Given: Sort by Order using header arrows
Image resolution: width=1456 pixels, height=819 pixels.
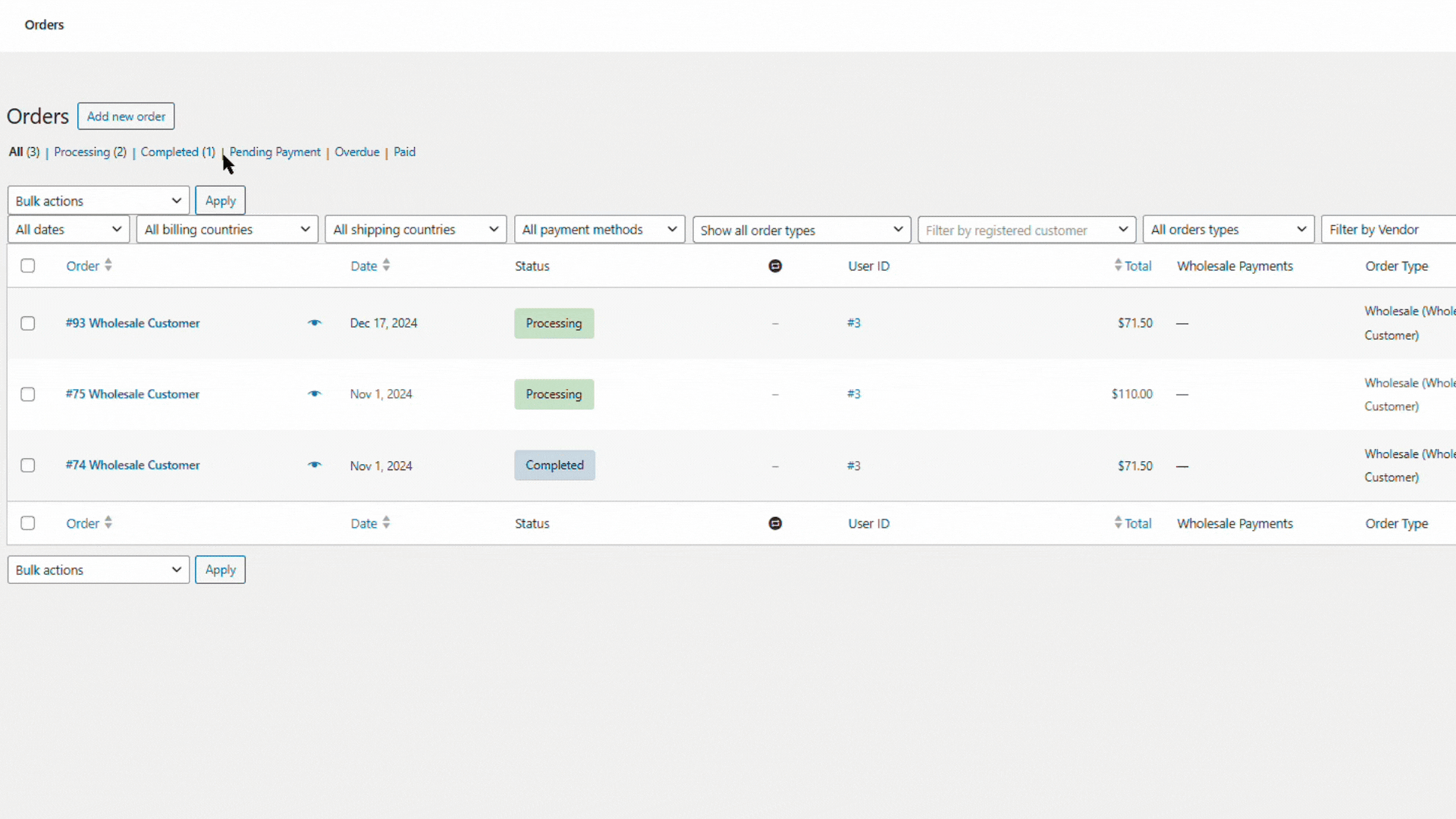Looking at the screenshot, I should [108, 265].
